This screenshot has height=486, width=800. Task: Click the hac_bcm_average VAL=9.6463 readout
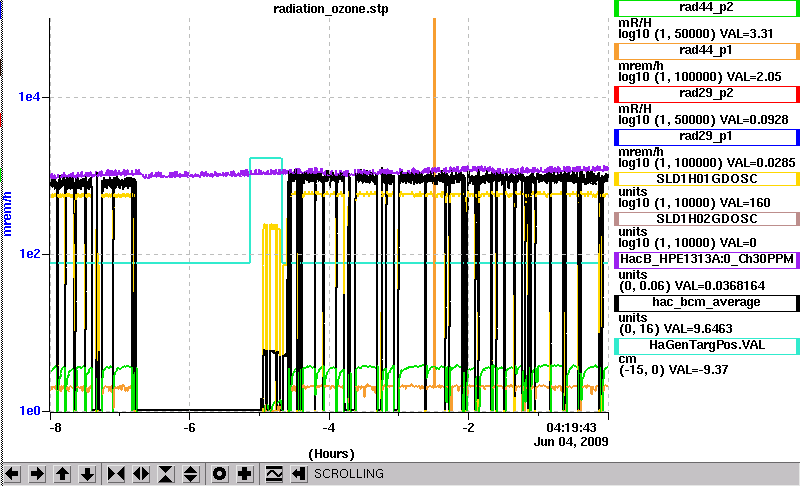click(x=696, y=328)
